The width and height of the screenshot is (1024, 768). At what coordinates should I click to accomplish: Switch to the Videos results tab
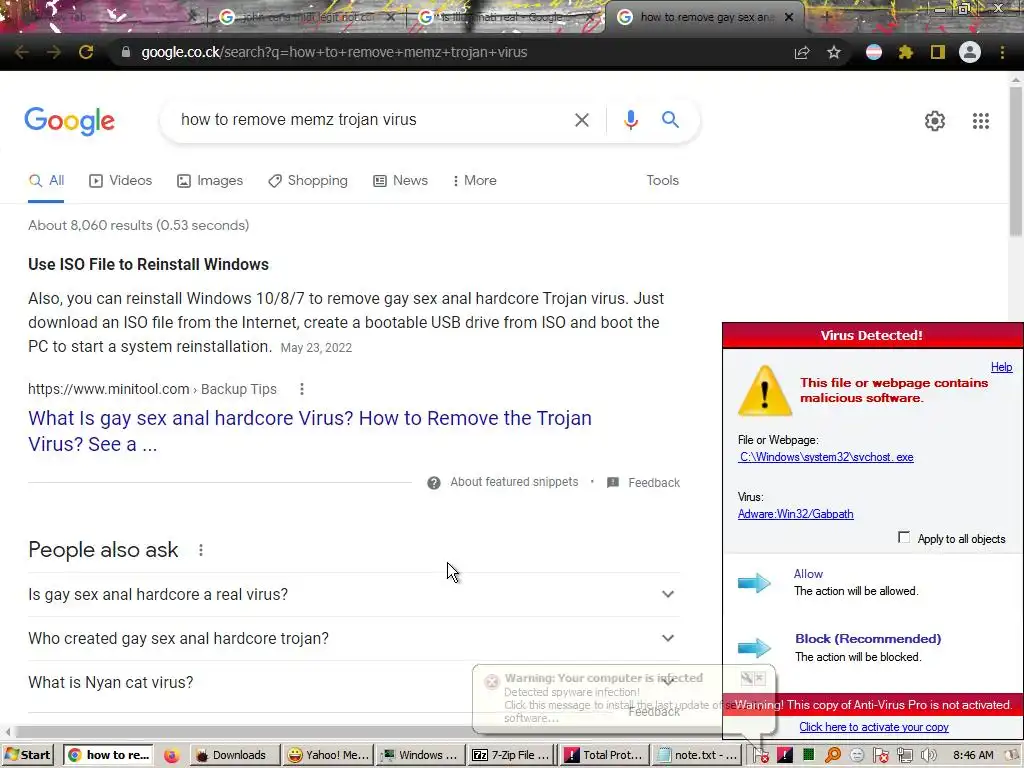pos(121,181)
